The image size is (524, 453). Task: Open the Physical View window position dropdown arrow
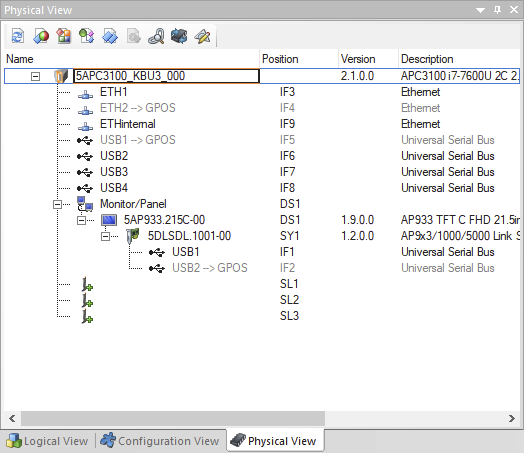coord(481,10)
